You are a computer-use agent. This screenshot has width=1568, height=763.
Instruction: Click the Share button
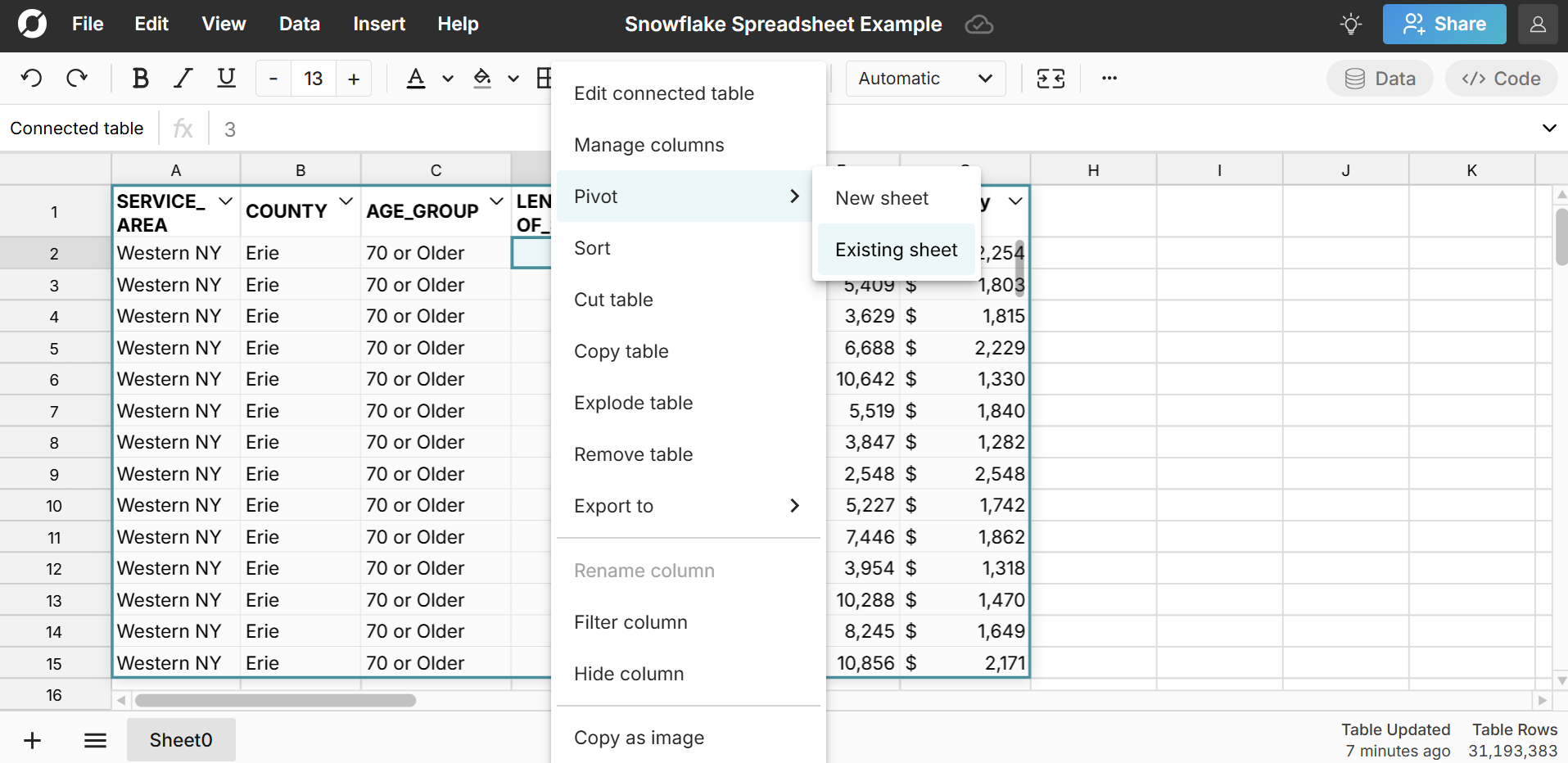(x=1444, y=24)
